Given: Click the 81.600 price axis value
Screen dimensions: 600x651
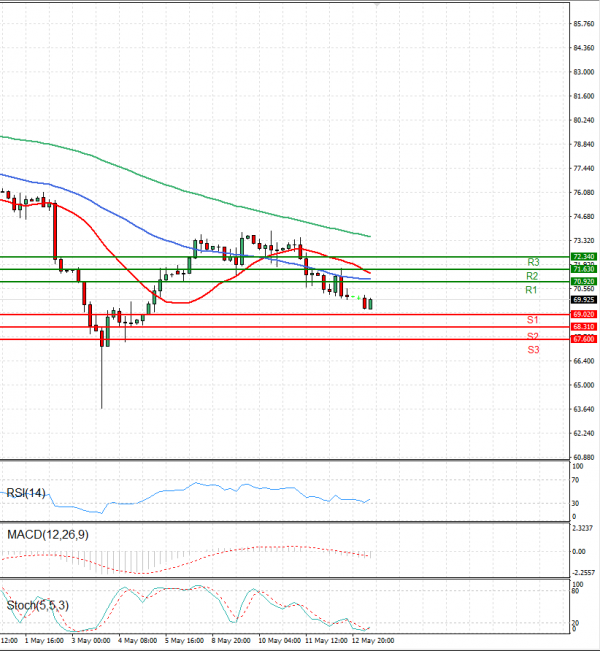Looking at the screenshot, I should [x=584, y=96].
